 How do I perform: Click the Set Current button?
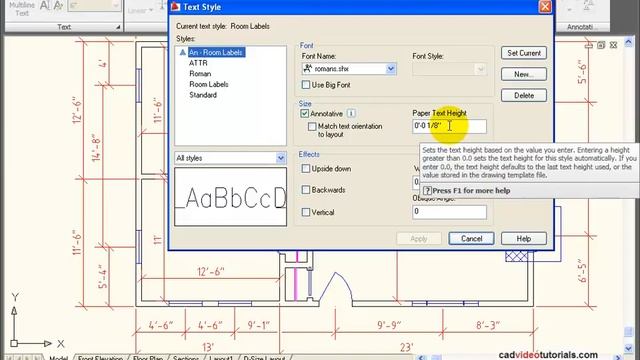524,53
